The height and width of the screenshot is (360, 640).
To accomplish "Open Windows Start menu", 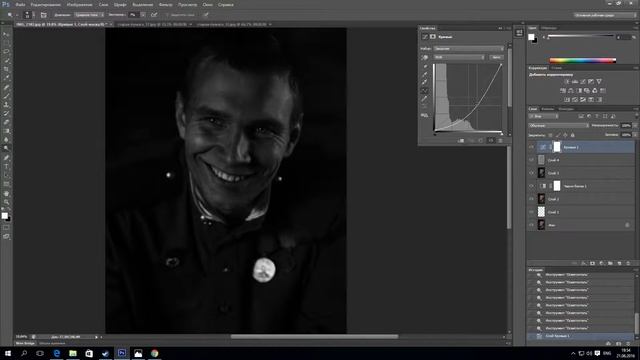I will pos(8,353).
